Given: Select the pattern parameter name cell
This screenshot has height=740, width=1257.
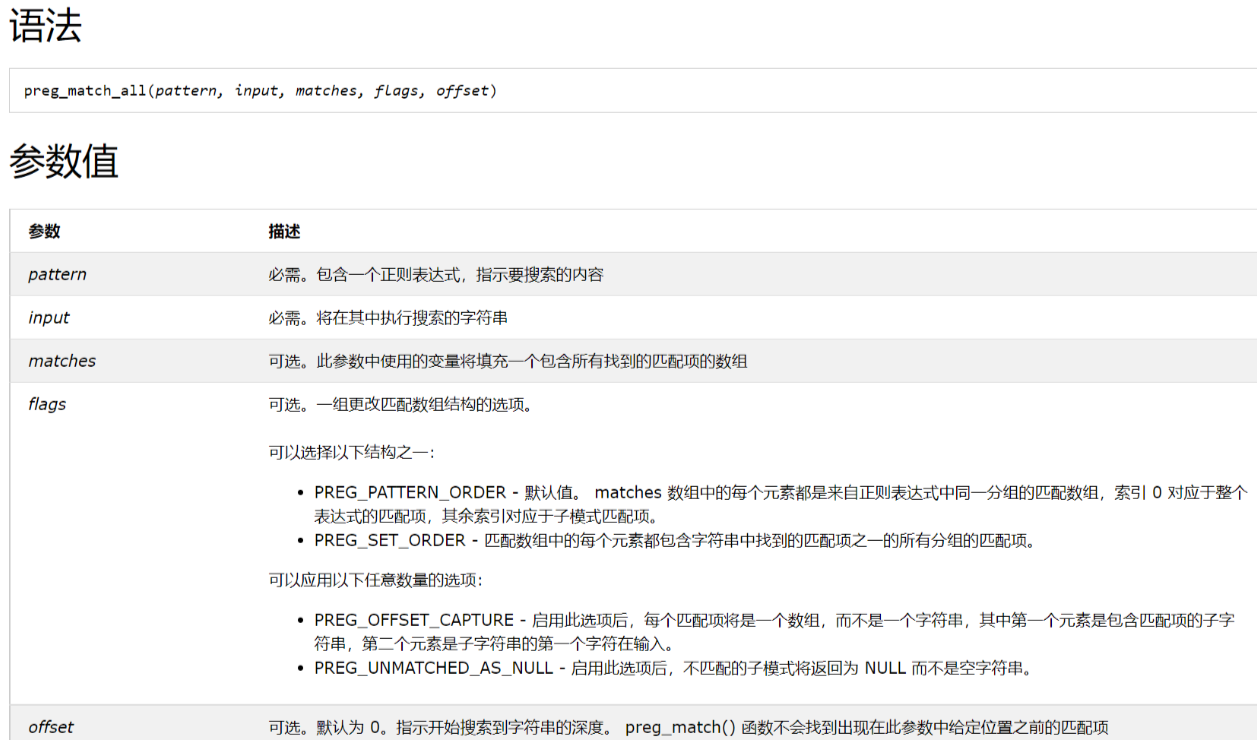Looking at the screenshot, I should tap(57, 274).
